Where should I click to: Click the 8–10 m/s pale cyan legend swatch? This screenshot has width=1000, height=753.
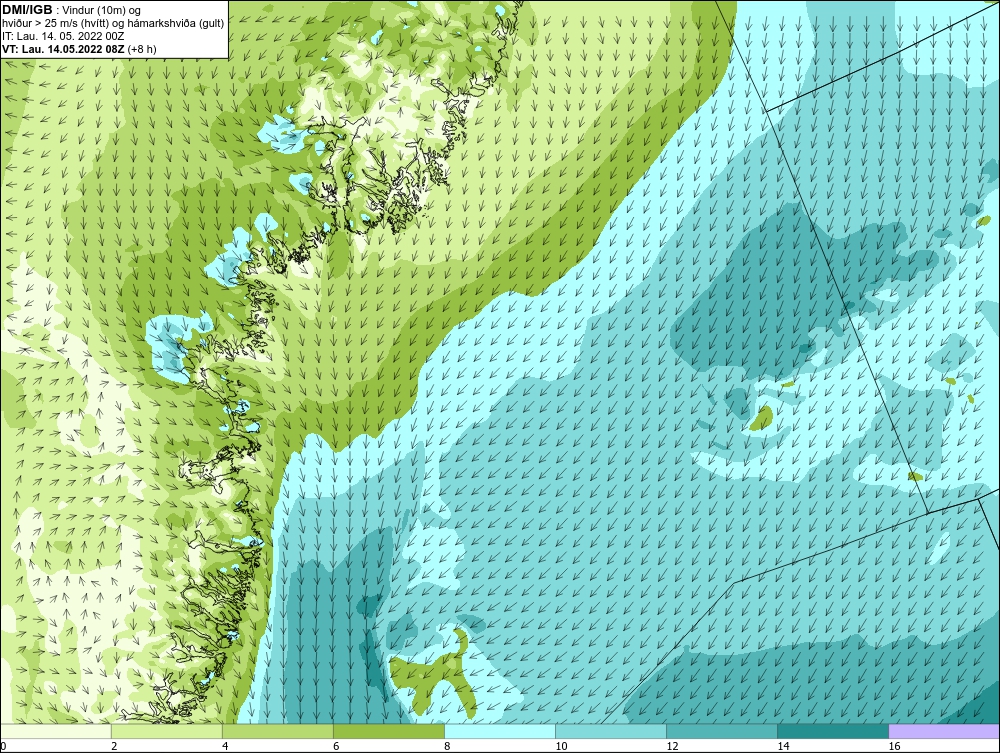(499, 731)
